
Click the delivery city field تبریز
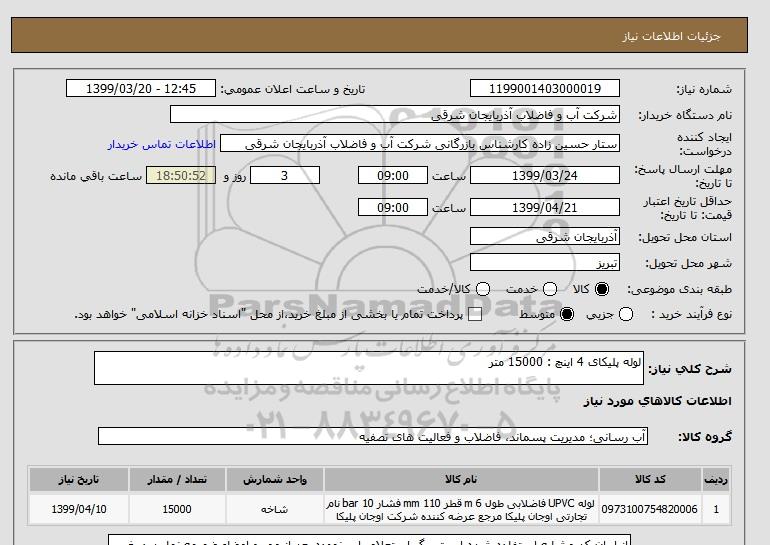[x=545, y=263]
